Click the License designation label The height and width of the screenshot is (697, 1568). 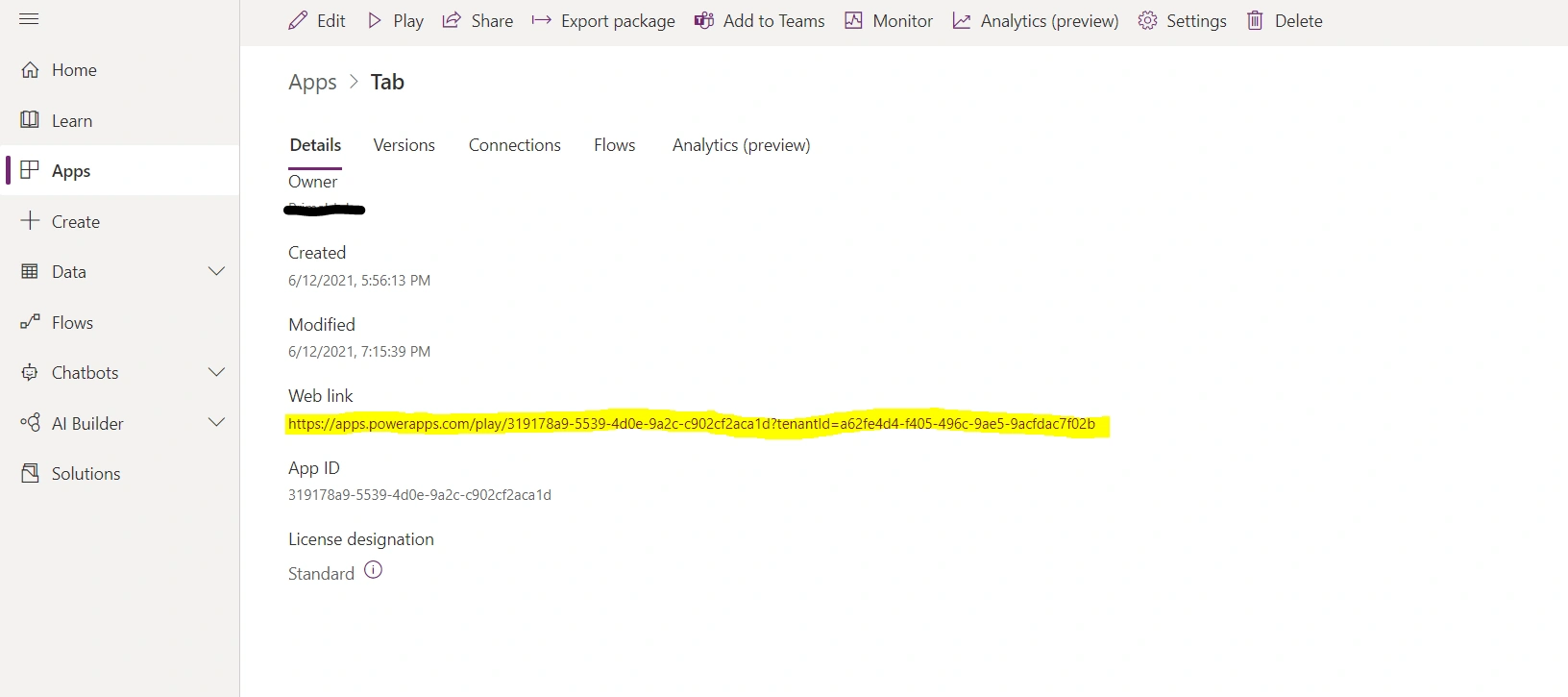361,539
